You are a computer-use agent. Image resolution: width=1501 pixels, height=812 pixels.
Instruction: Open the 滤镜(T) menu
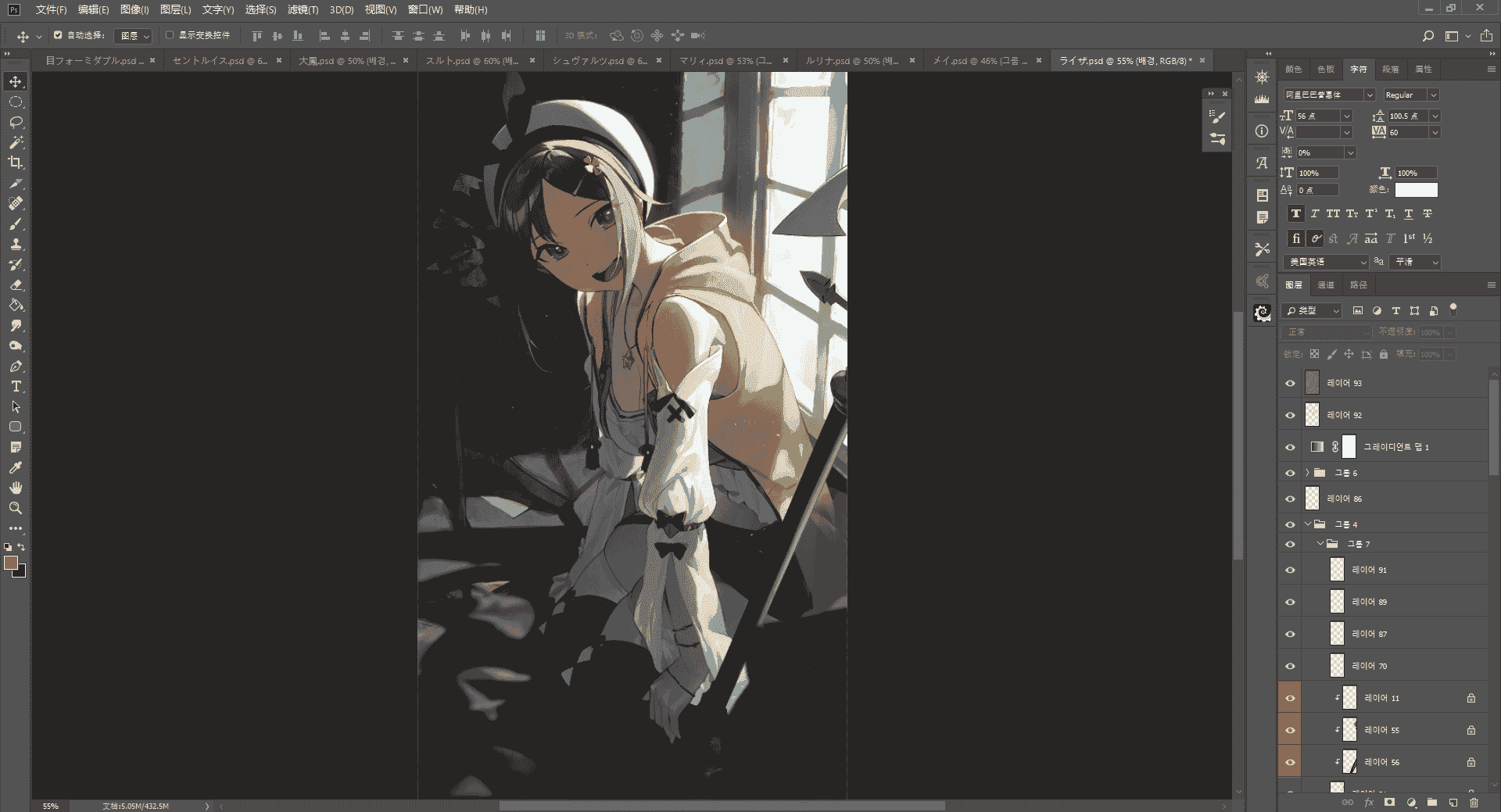pyautogui.click(x=303, y=10)
